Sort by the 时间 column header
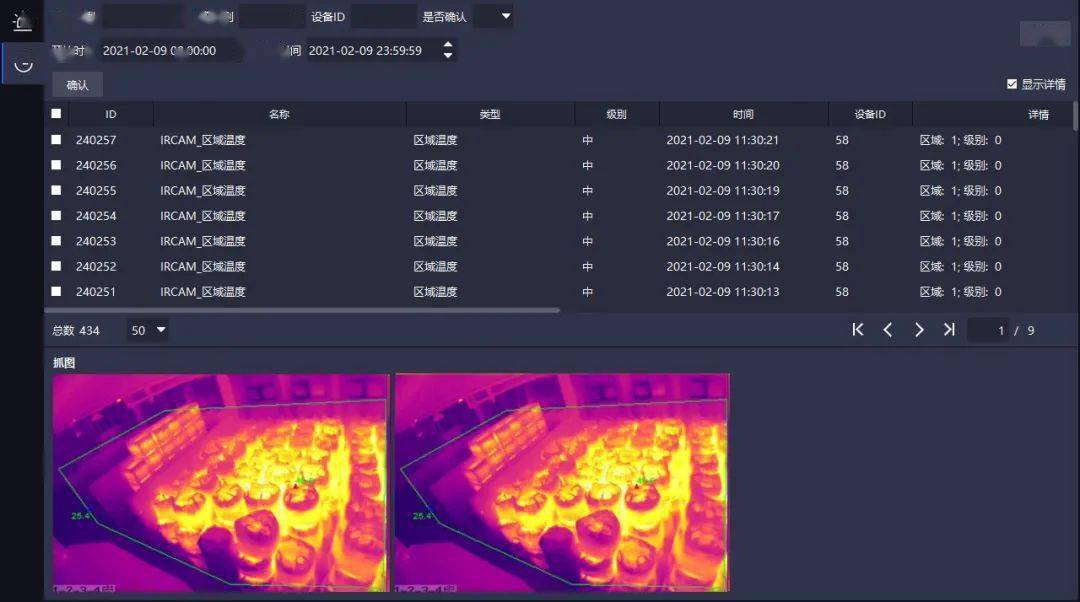 [743, 114]
